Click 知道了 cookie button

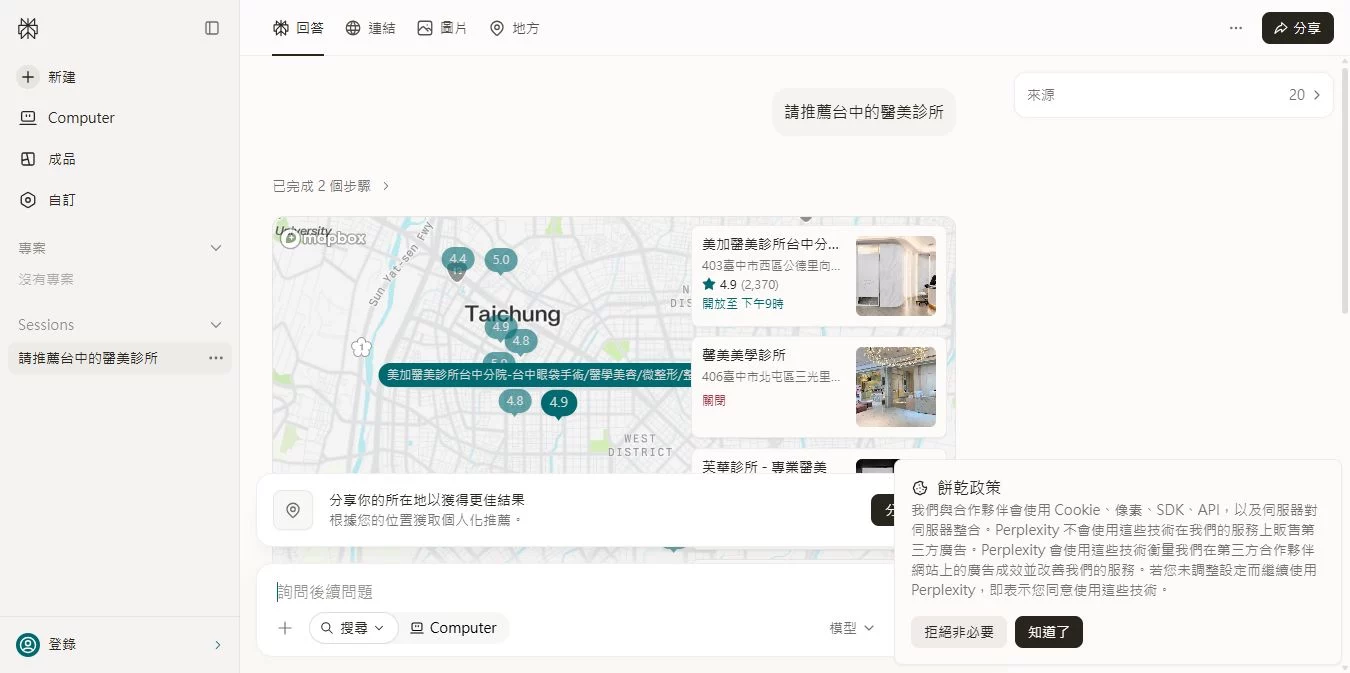point(1049,632)
